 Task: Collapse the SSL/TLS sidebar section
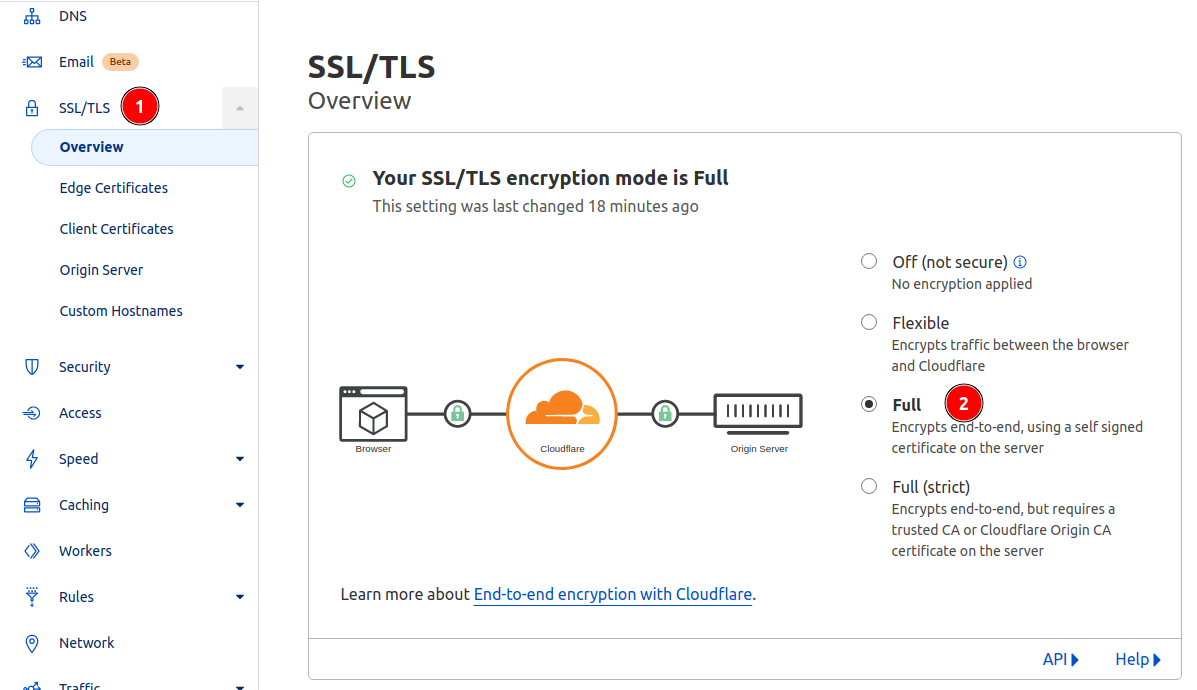[240, 108]
